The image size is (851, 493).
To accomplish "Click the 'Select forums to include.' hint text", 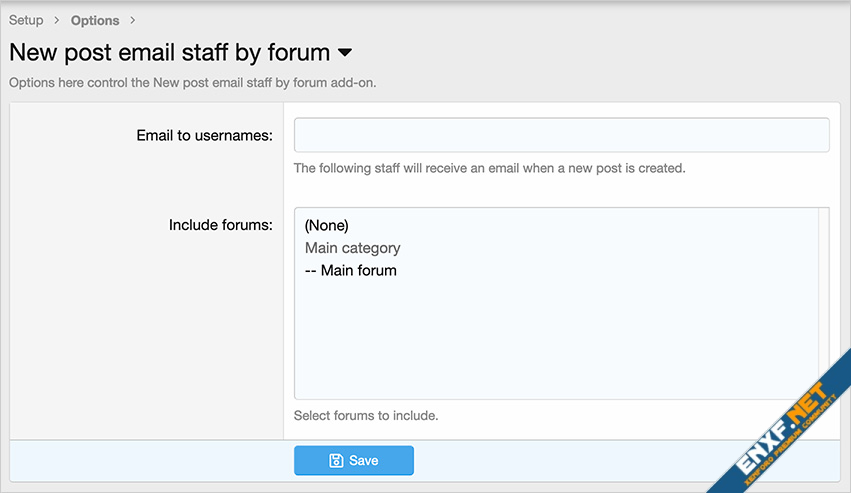I will (366, 415).
